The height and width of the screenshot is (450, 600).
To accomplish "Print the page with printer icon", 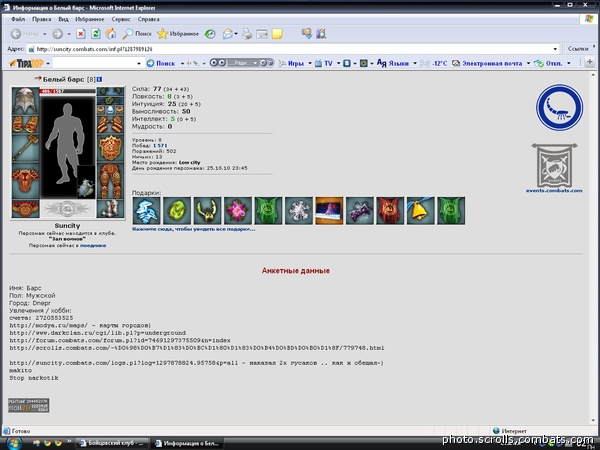I will [247, 34].
